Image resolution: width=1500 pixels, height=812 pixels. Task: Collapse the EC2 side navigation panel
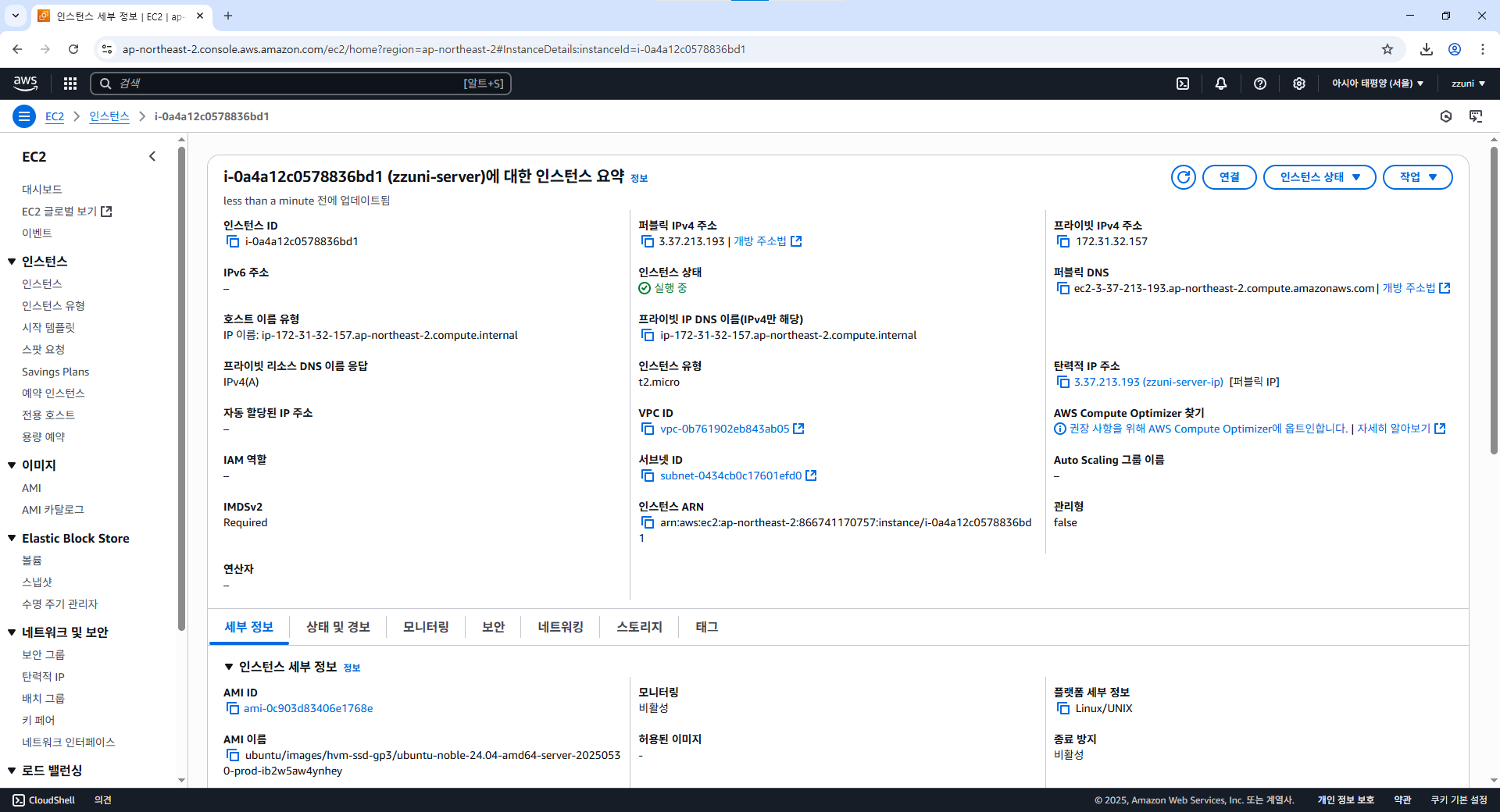point(152,156)
